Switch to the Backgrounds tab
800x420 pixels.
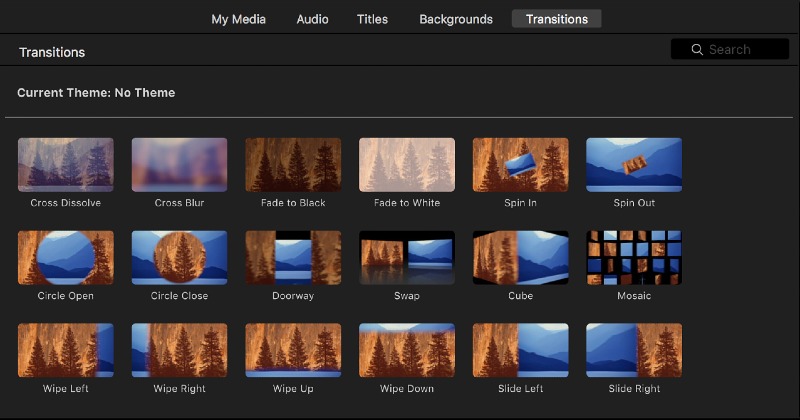(x=456, y=19)
